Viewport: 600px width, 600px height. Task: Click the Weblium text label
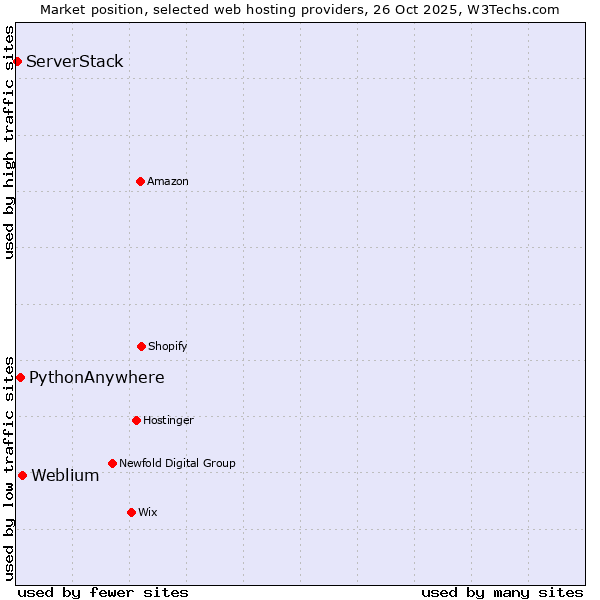pos(65,476)
